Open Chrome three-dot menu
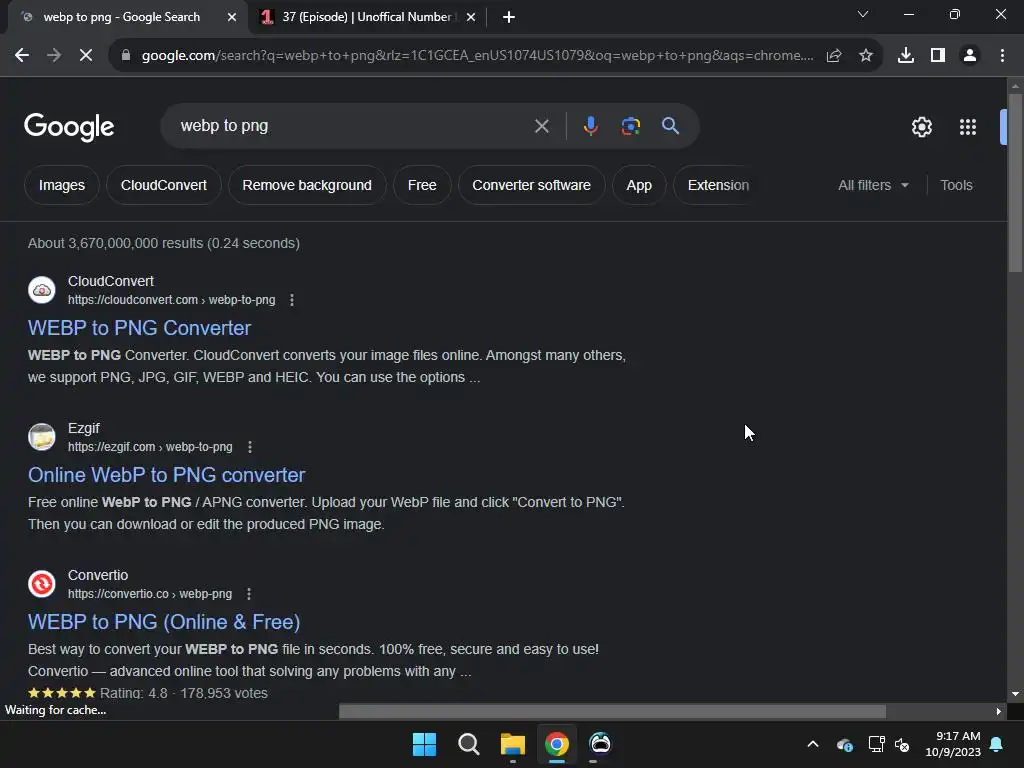This screenshot has width=1024, height=768. (1002, 56)
